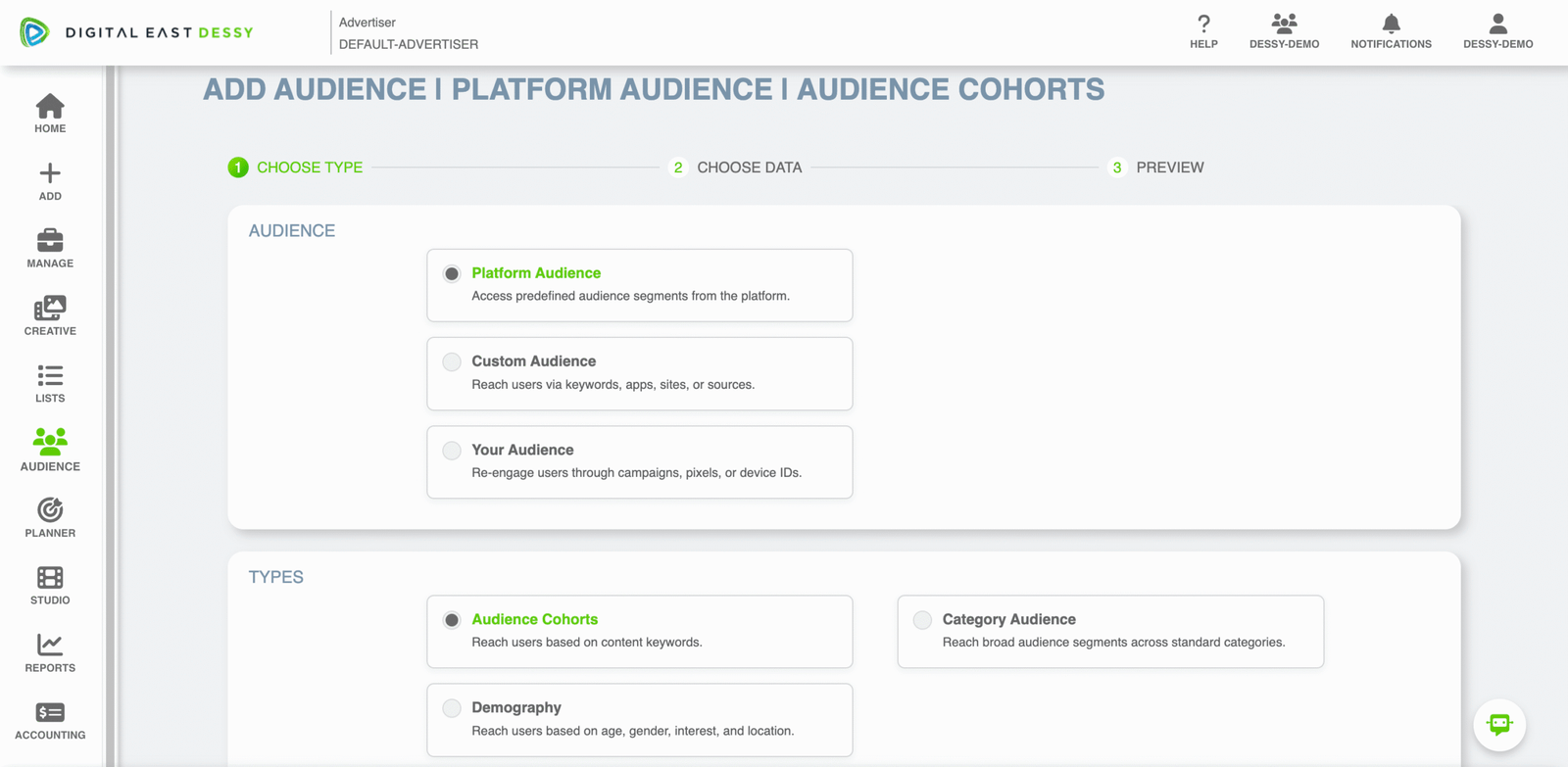Image resolution: width=1568 pixels, height=767 pixels.
Task: Open the Creative images icon
Action: coord(50,309)
